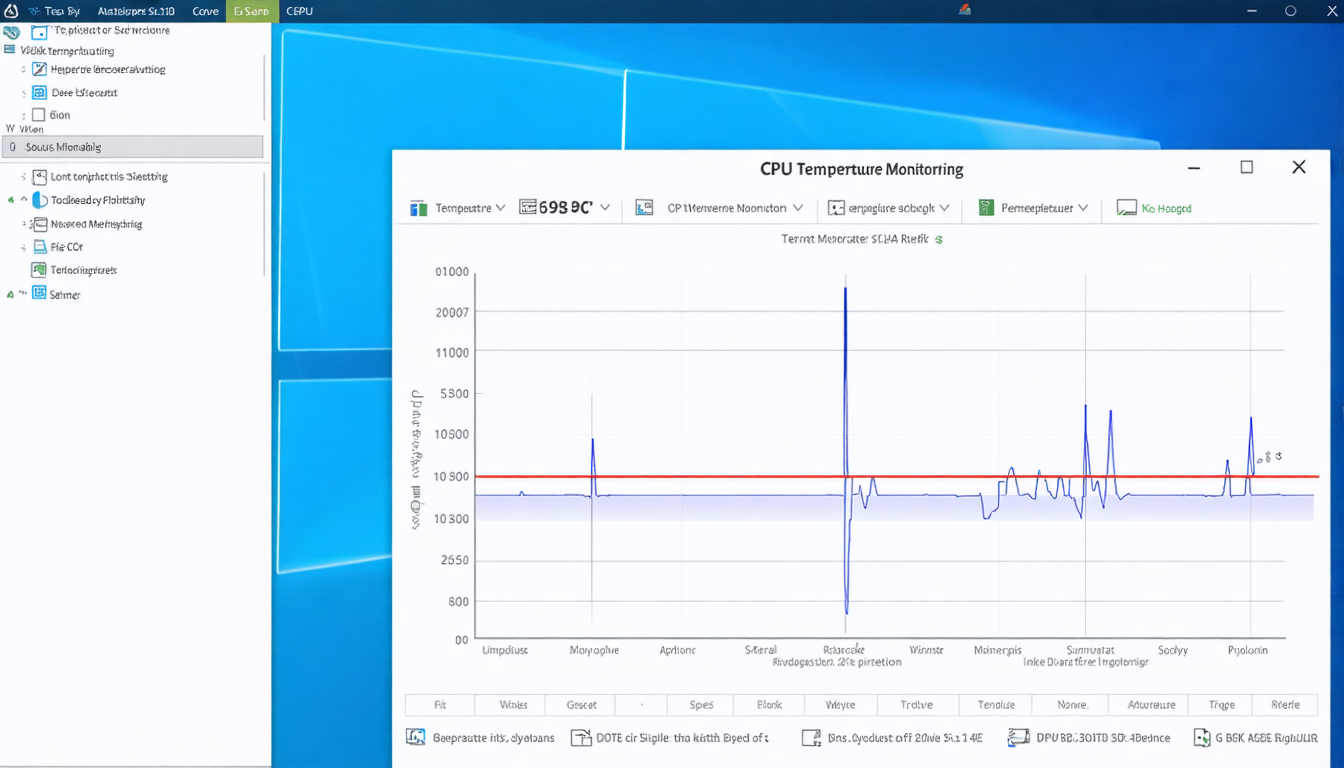Click the square icon of topmost sidebar row

click(x=39, y=32)
